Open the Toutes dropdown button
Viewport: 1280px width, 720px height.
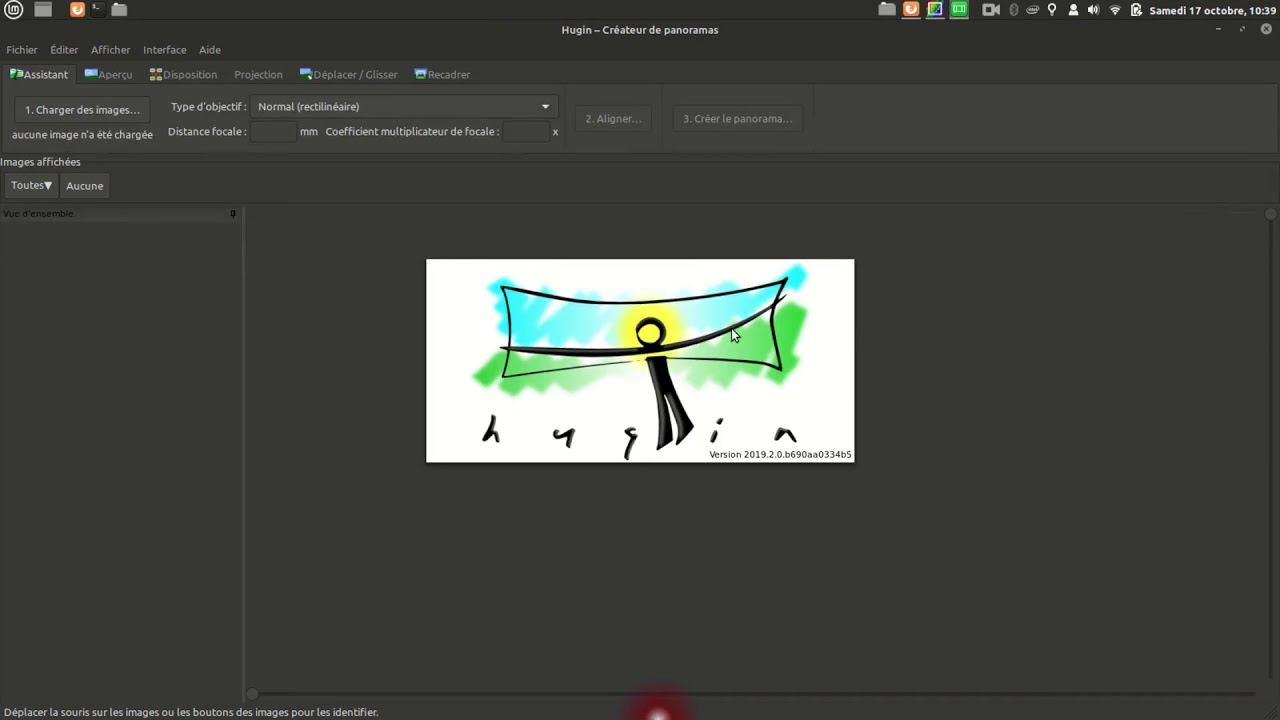point(31,186)
